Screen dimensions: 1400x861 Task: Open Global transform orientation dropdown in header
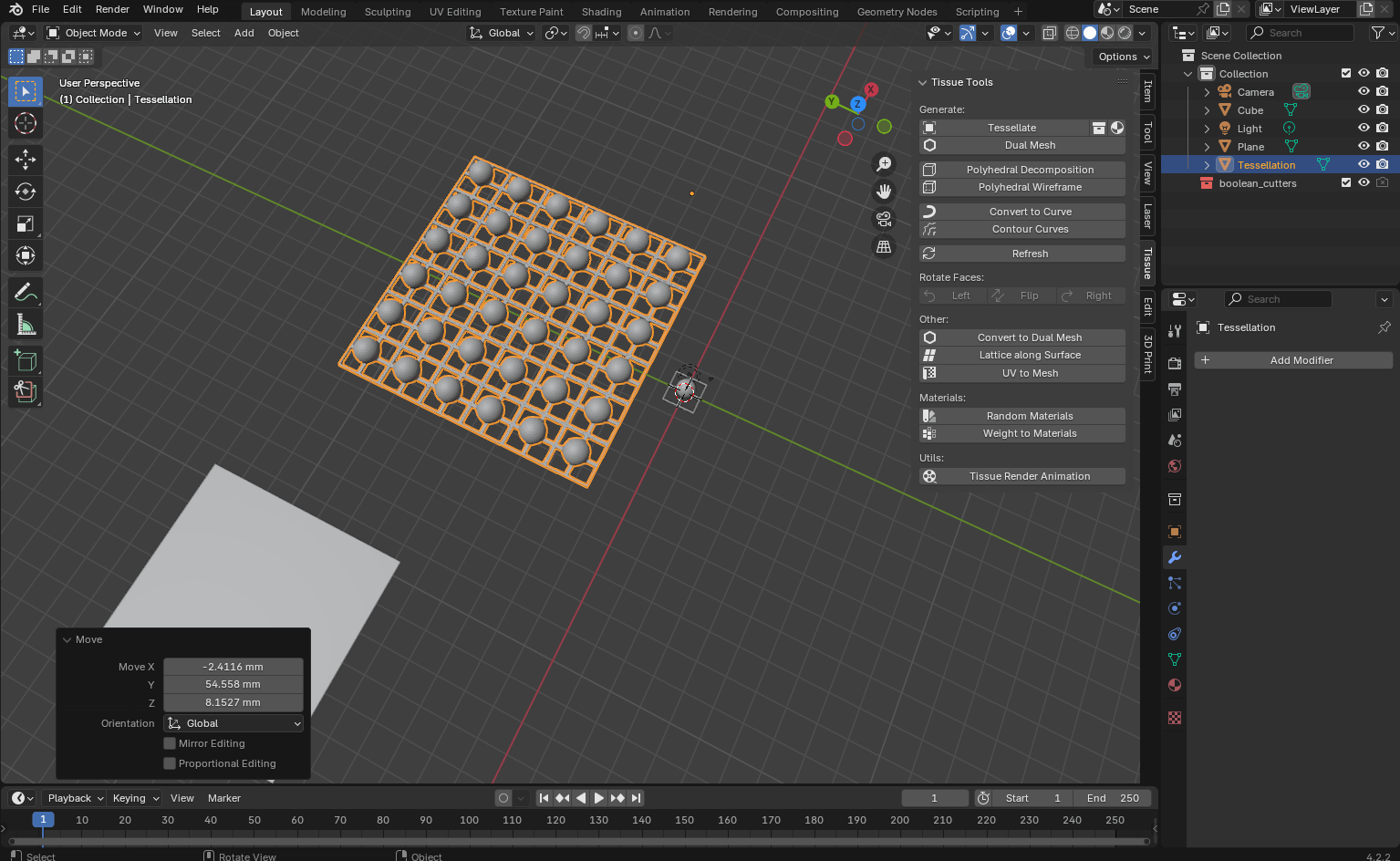[502, 33]
